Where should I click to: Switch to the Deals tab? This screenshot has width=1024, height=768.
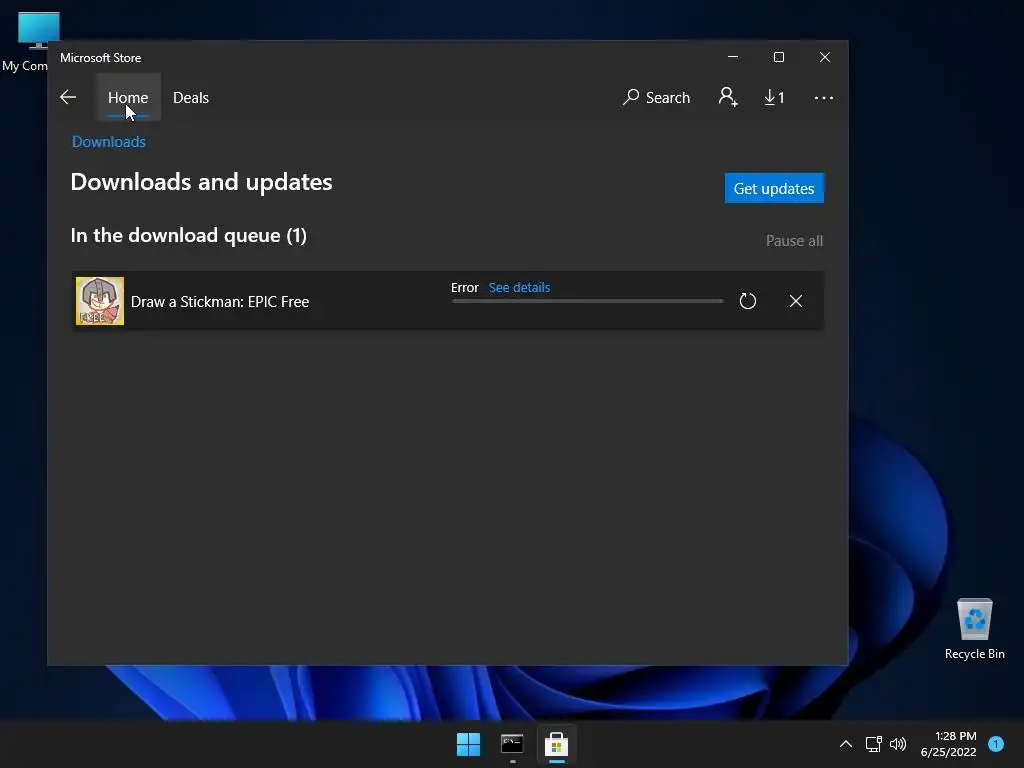point(191,97)
